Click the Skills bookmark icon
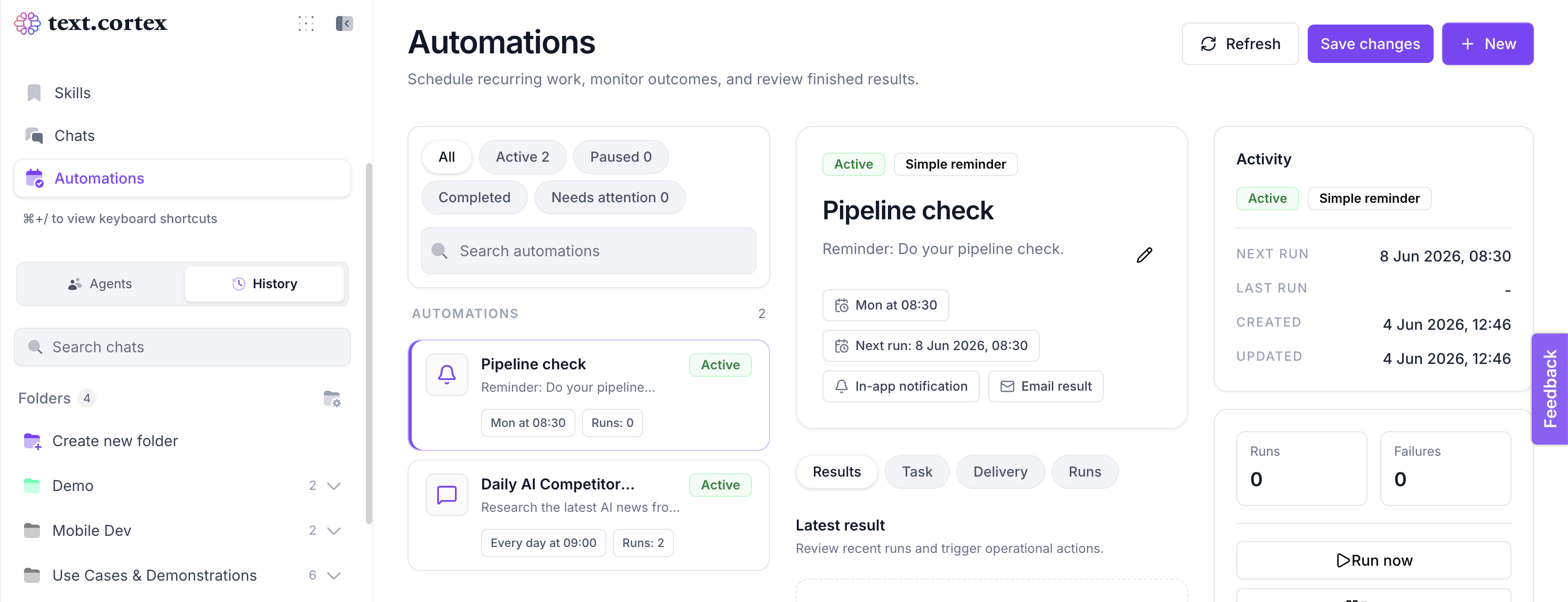Image resolution: width=1568 pixels, height=602 pixels. click(34, 93)
